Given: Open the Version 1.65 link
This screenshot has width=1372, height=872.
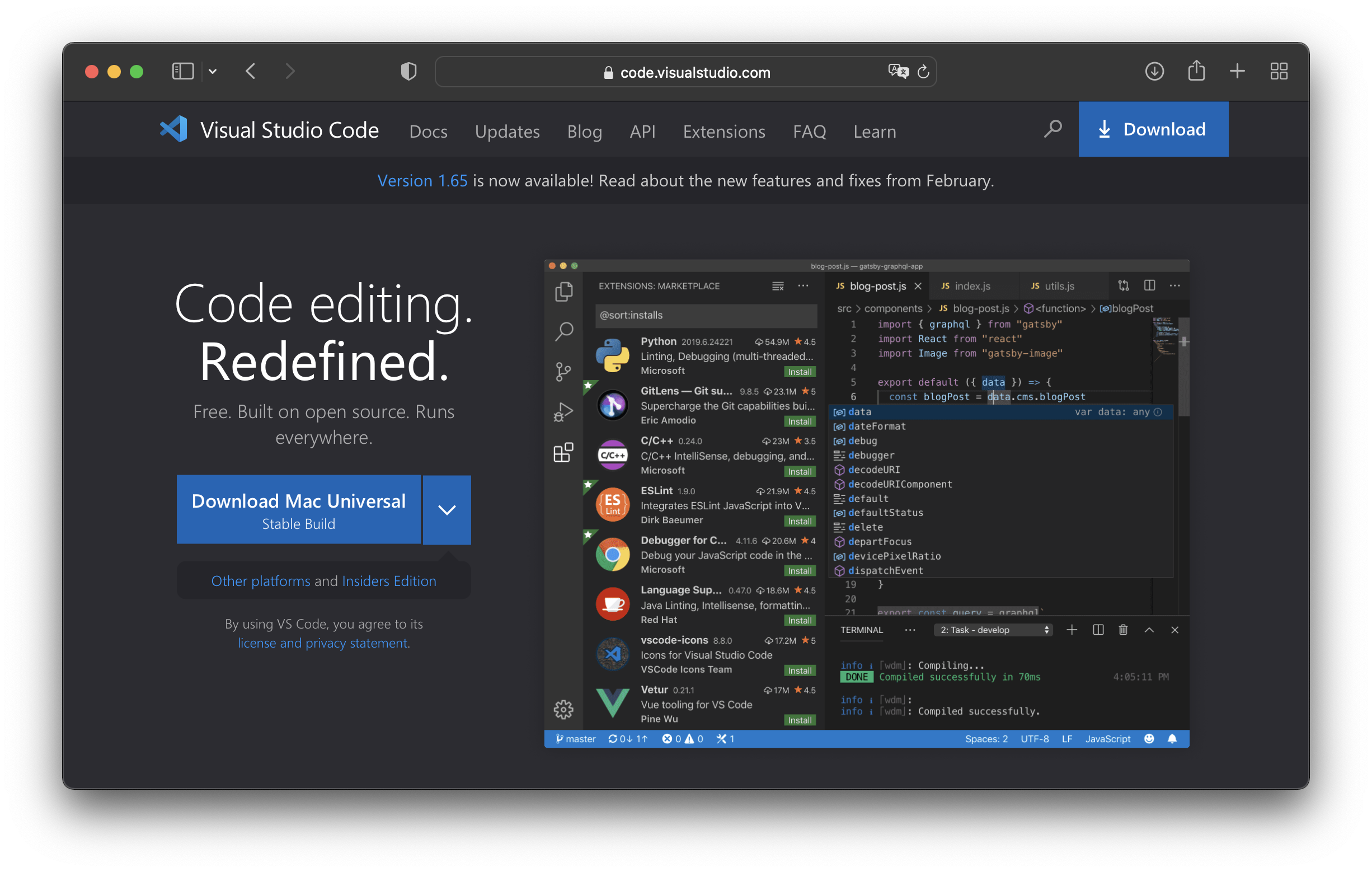Looking at the screenshot, I should point(422,181).
